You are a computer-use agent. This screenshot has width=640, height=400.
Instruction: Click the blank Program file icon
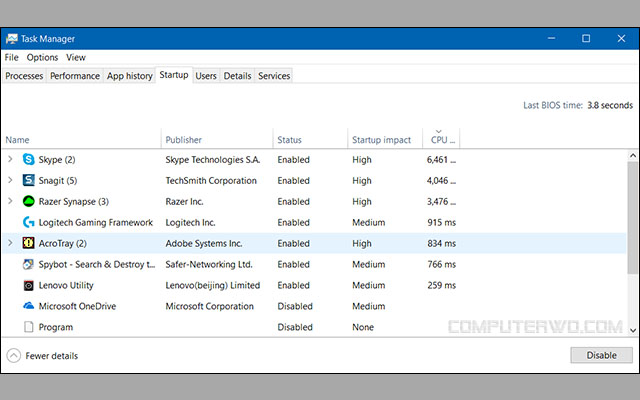[x=29, y=327]
